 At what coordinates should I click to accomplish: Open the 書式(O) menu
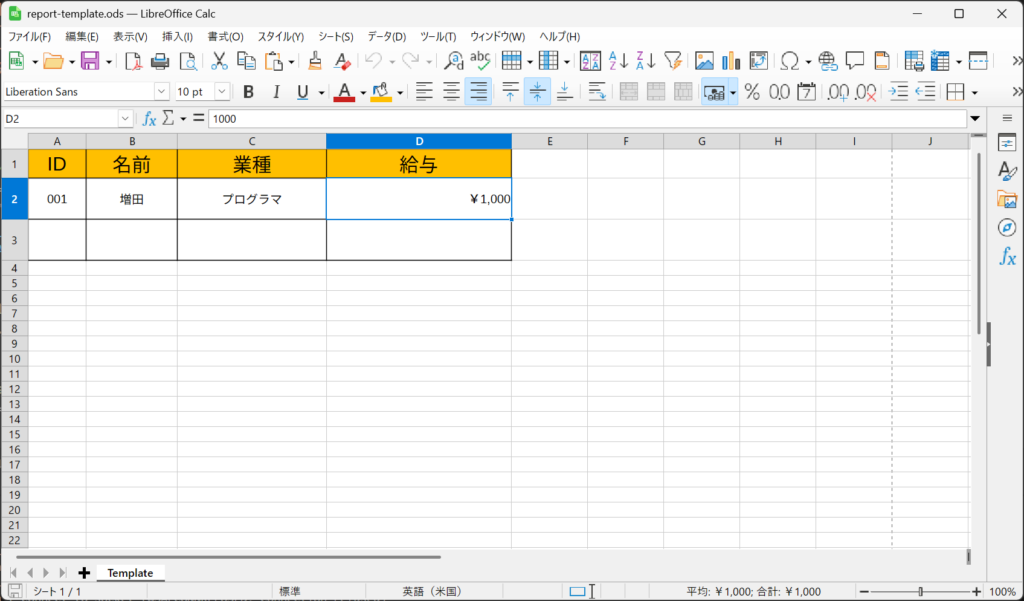(x=225, y=36)
